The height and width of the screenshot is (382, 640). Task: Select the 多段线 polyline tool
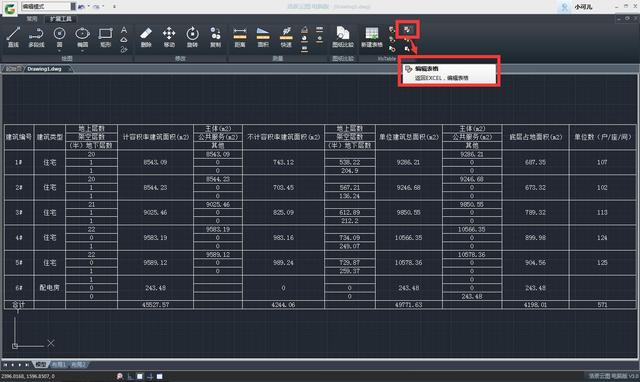tap(36, 37)
